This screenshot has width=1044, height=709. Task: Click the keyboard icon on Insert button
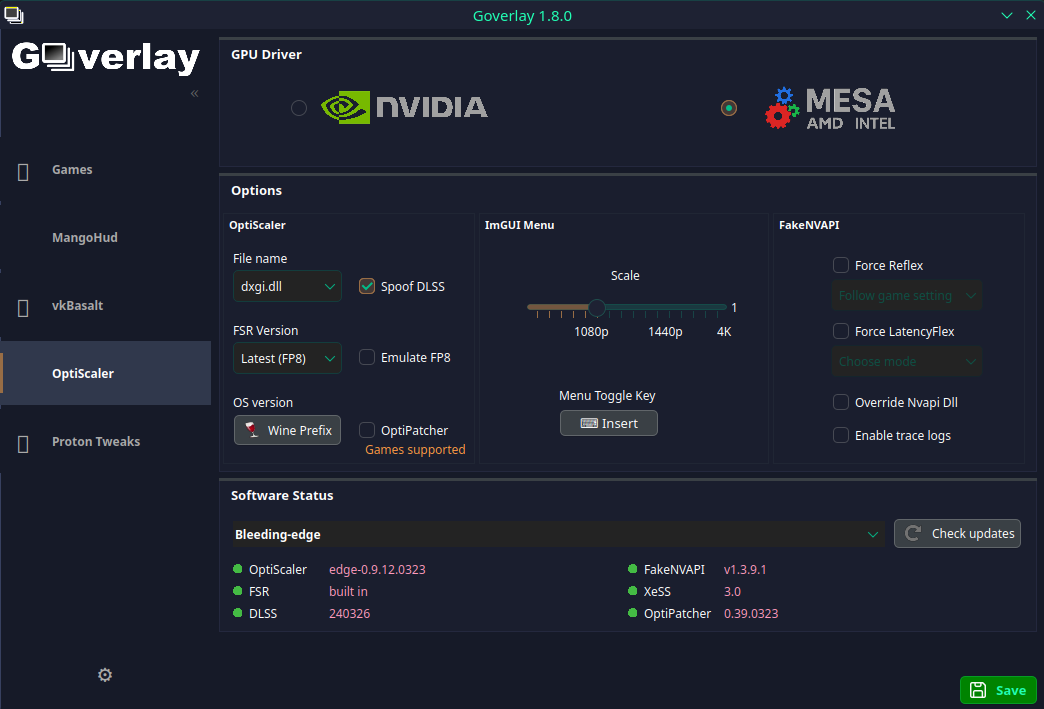589,423
